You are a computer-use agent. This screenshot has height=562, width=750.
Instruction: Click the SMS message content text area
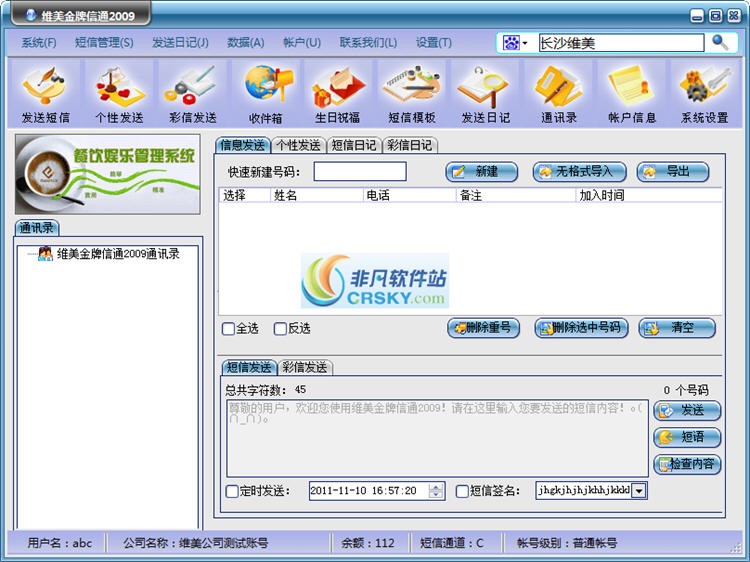click(x=437, y=439)
